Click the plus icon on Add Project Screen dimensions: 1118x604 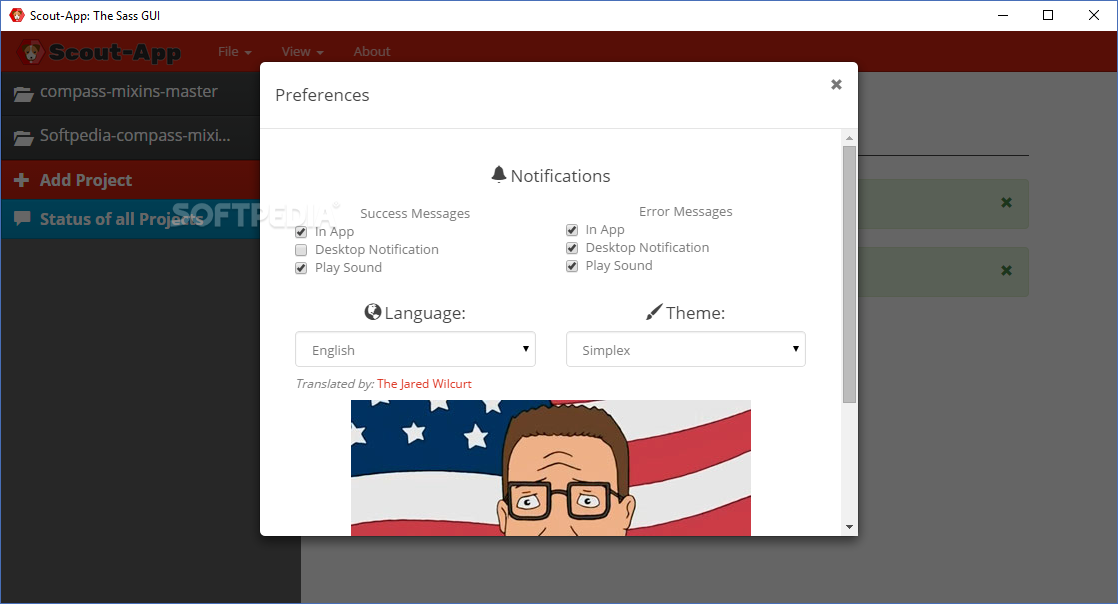[21, 180]
